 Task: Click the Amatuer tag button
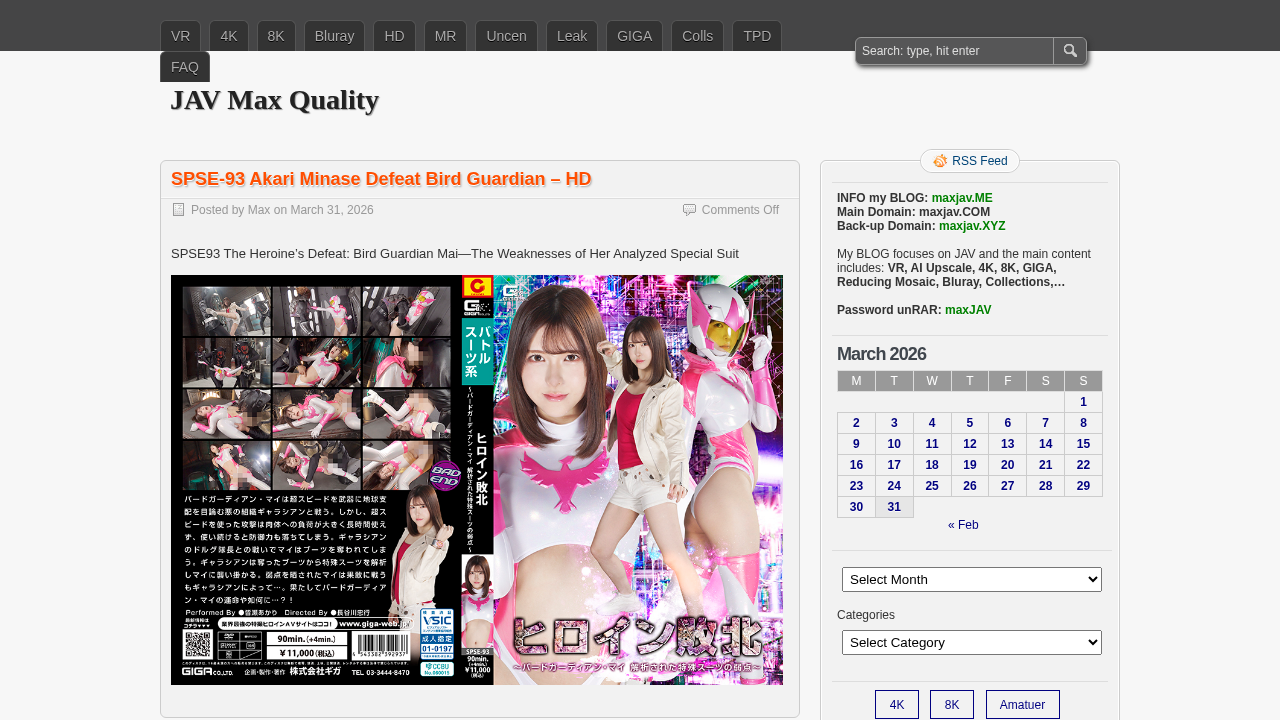point(1023,705)
